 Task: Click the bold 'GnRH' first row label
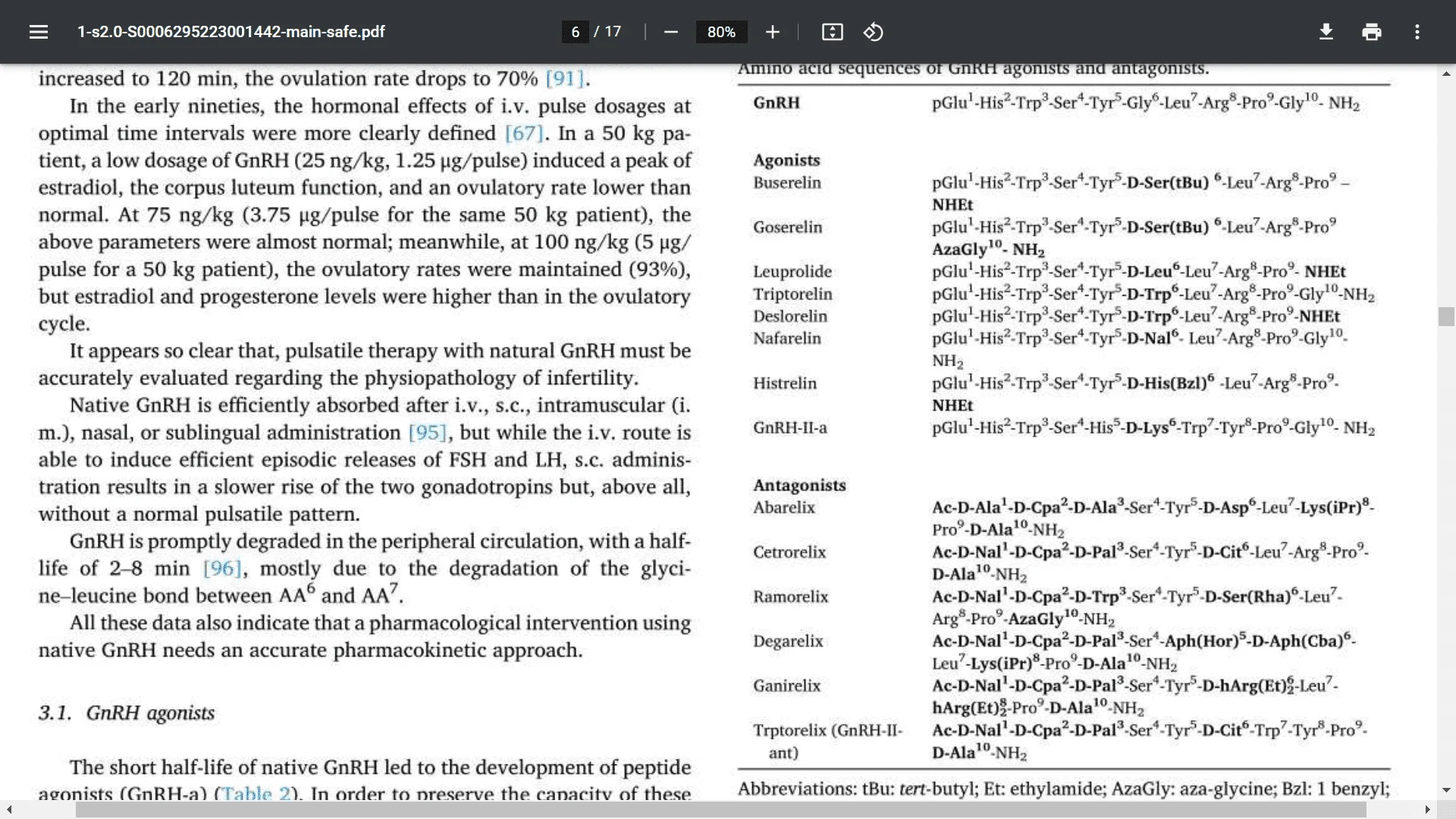tap(777, 102)
